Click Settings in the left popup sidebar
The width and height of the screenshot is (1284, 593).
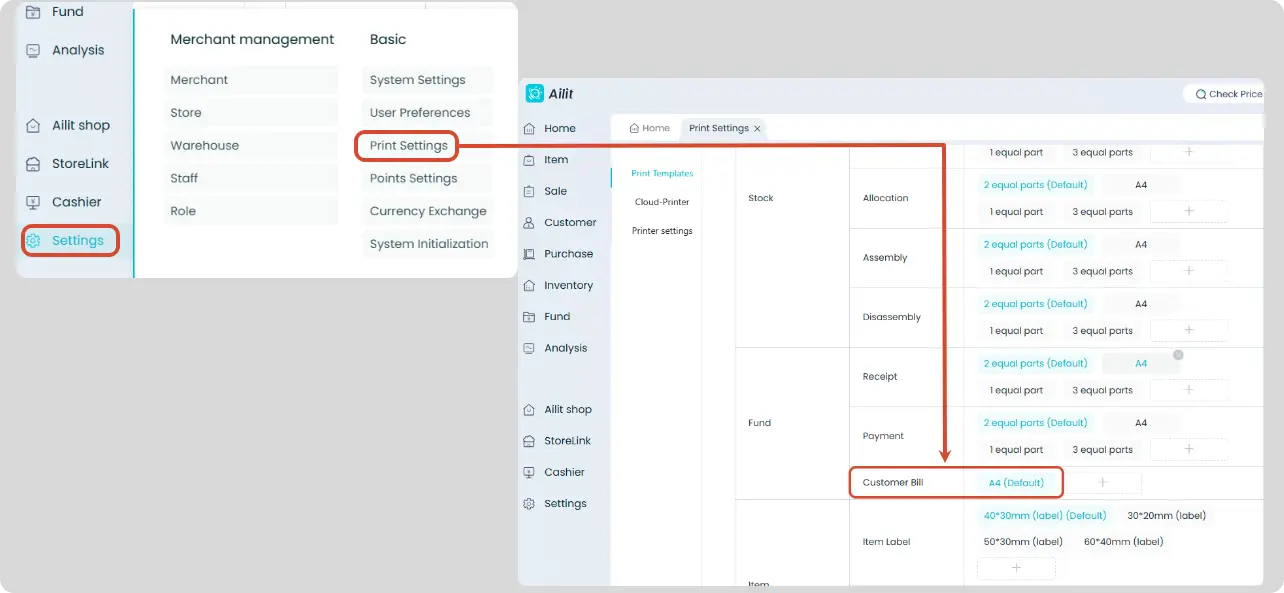[70, 240]
